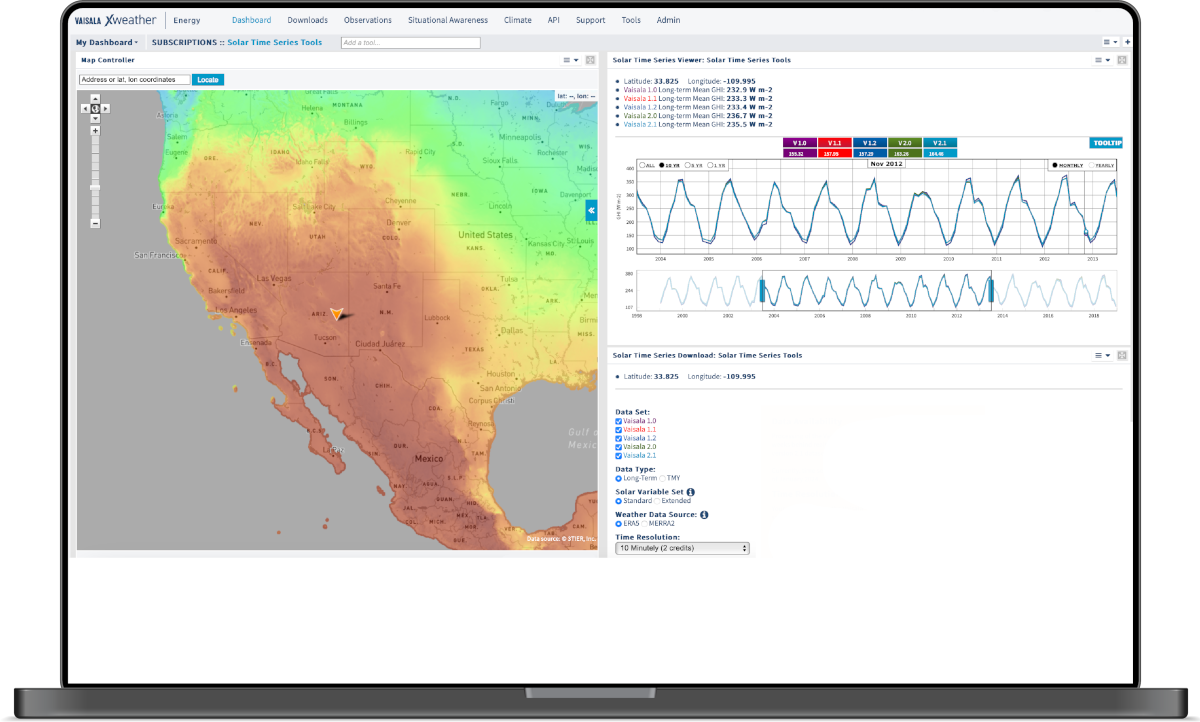The image size is (1200, 722).
Task: Open the Observations menu
Action: tap(368, 20)
